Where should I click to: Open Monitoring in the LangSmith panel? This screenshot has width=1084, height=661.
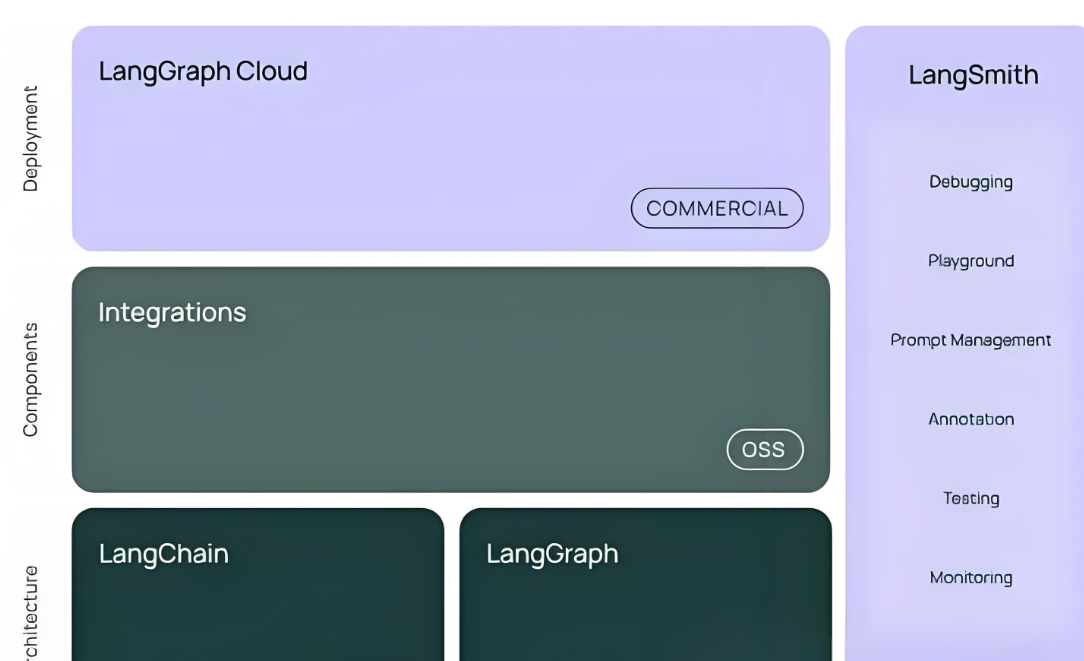971,577
